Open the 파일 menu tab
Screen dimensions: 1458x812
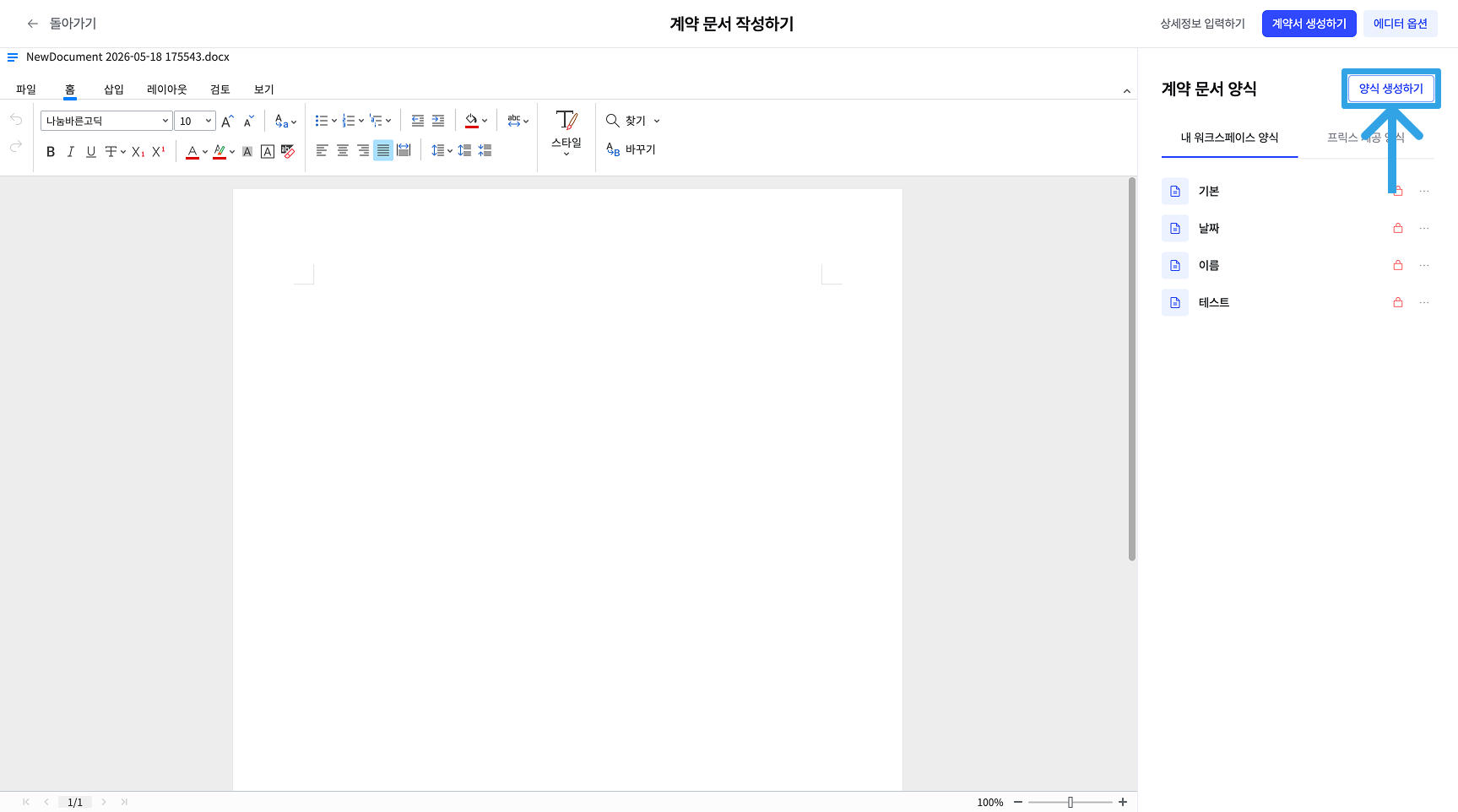click(26, 89)
